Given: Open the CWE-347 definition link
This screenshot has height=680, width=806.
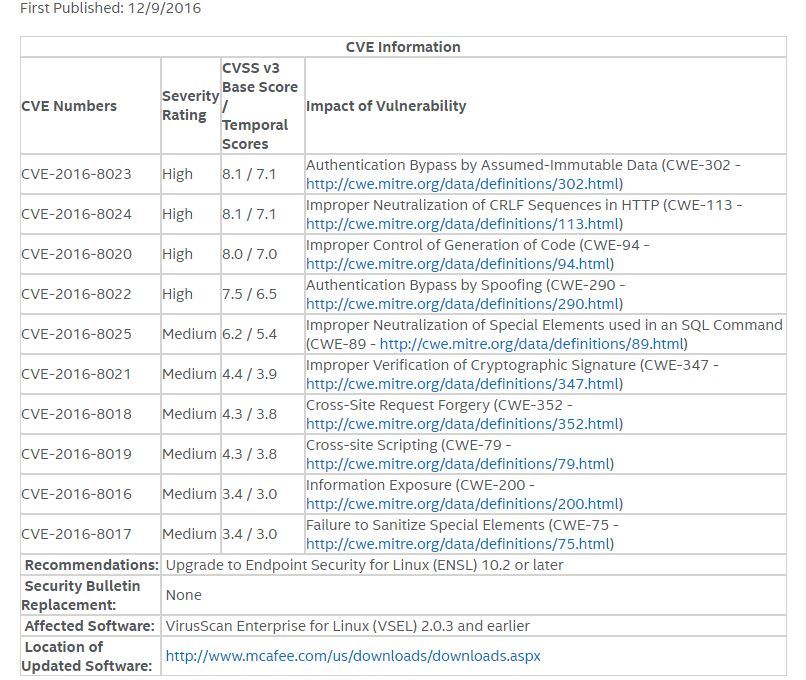Looking at the screenshot, I should pos(463,384).
